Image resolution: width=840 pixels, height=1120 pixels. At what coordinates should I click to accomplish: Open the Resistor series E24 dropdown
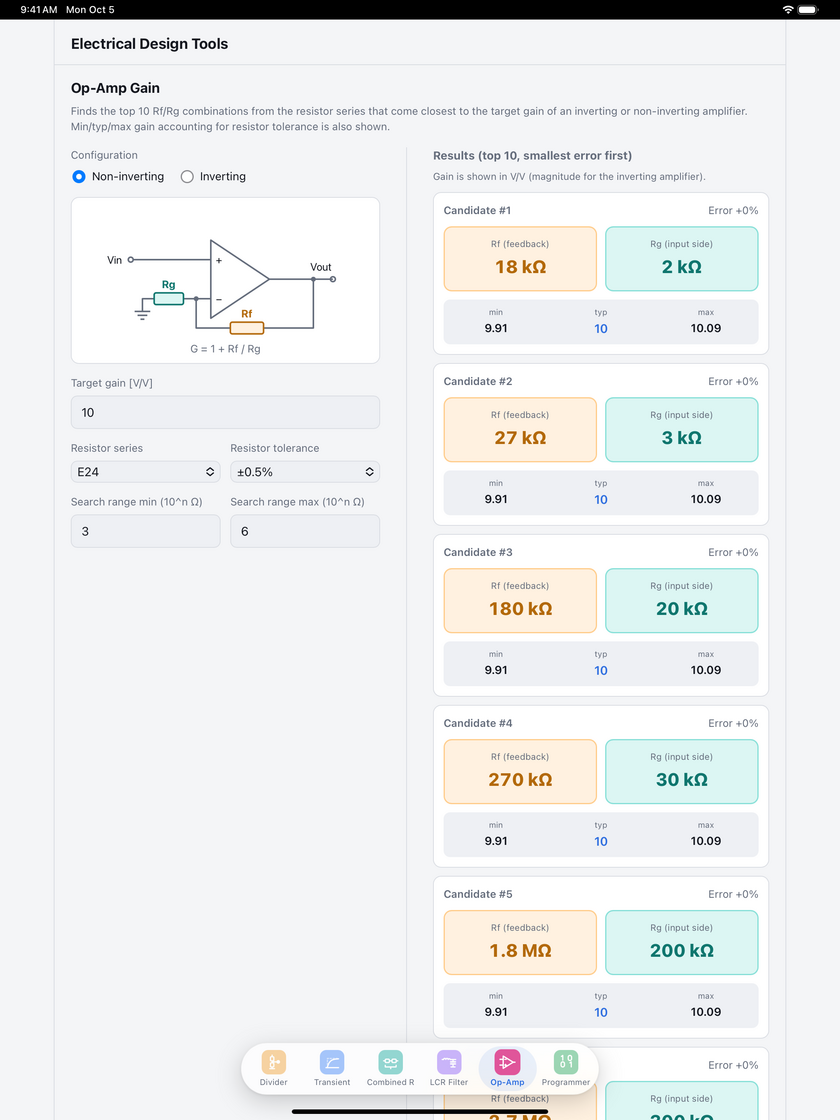(x=146, y=471)
